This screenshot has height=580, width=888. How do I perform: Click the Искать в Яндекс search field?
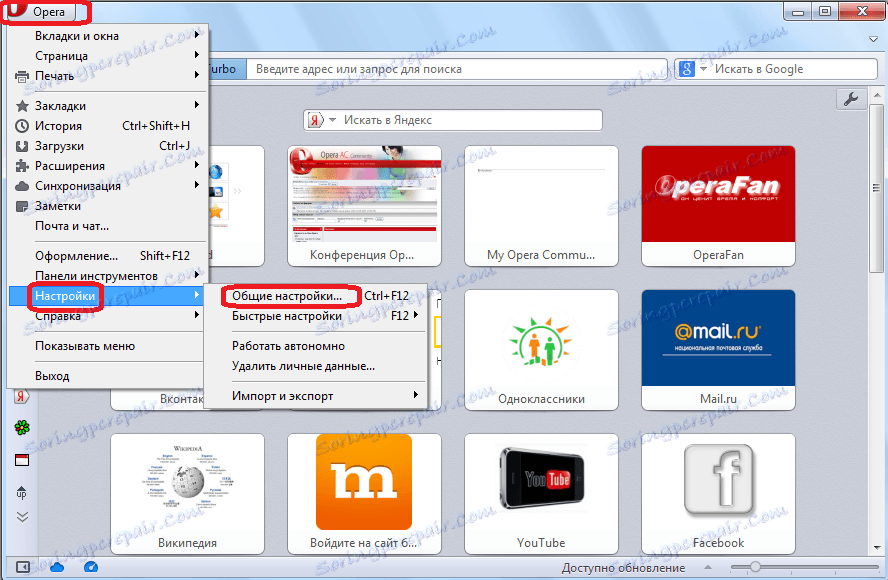click(x=470, y=120)
